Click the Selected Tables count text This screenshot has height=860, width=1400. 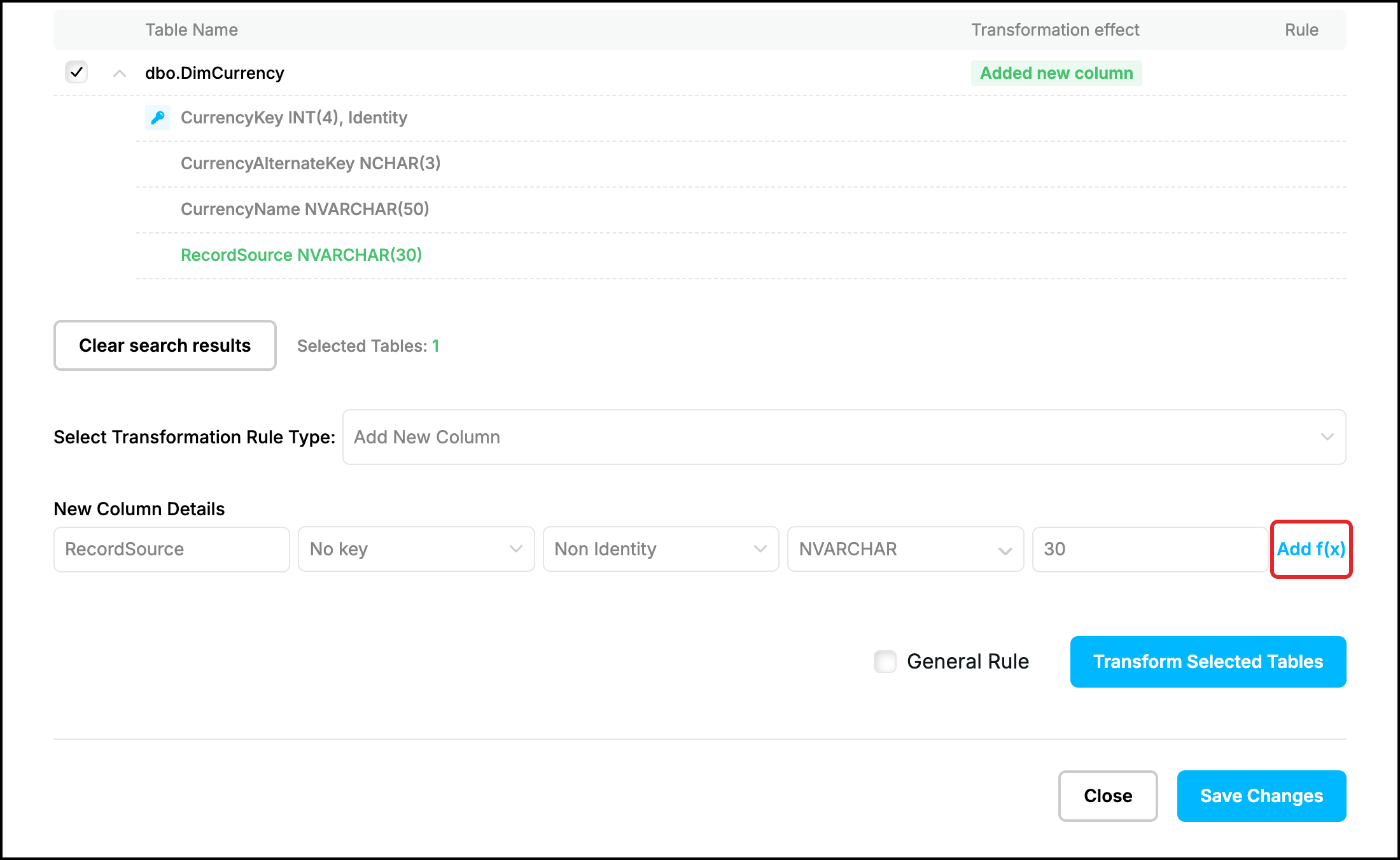pos(368,346)
